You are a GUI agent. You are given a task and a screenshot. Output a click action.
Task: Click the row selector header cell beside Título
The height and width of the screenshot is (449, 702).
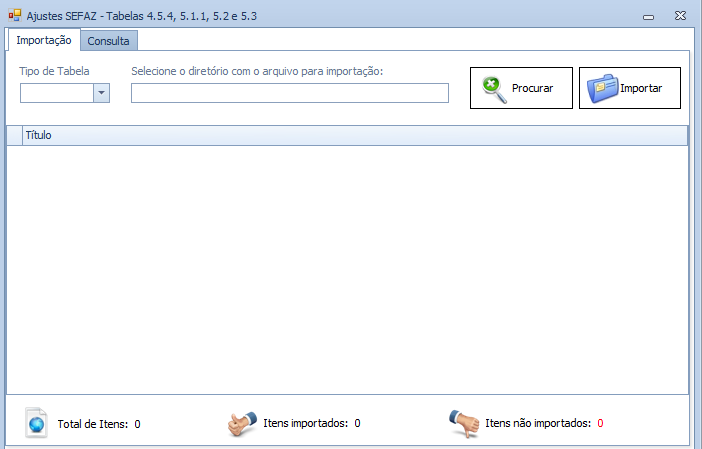click(x=15, y=135)
